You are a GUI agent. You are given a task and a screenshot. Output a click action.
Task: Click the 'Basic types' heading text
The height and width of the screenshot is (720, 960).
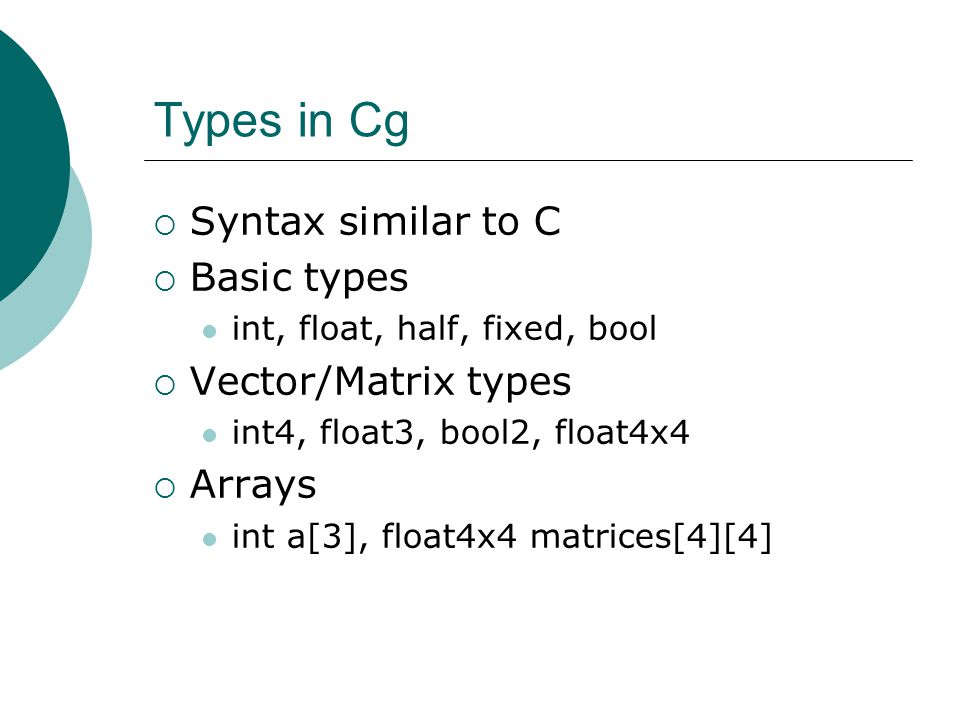tap(299, 279)
